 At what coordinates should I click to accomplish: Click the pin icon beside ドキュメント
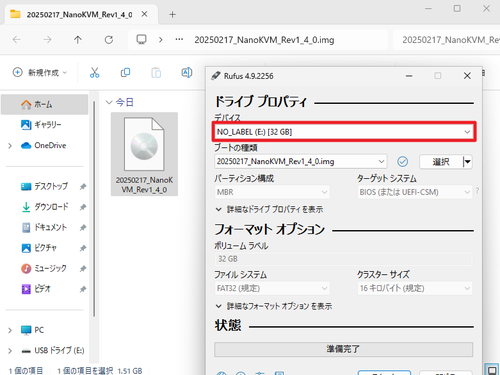(x=83, y=228)
